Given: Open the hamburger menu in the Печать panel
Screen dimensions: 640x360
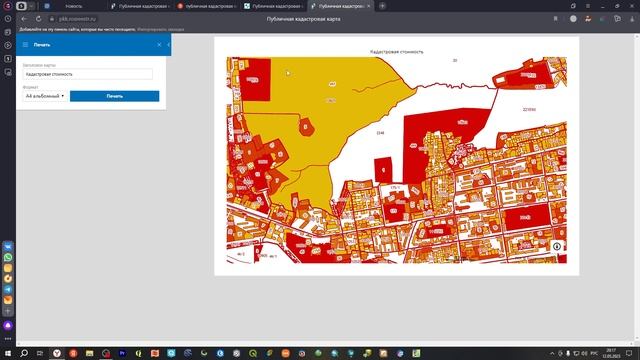Looking at the screenshot, I should [x=25, y=44].
